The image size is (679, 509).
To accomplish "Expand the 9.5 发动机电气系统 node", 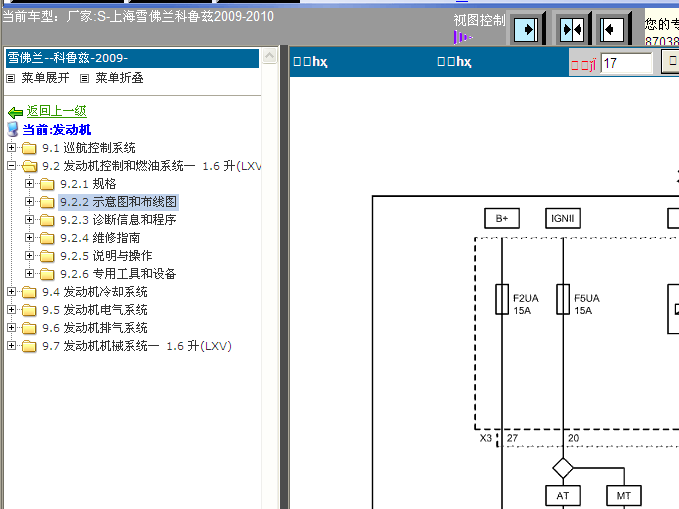I will [12, 310].
